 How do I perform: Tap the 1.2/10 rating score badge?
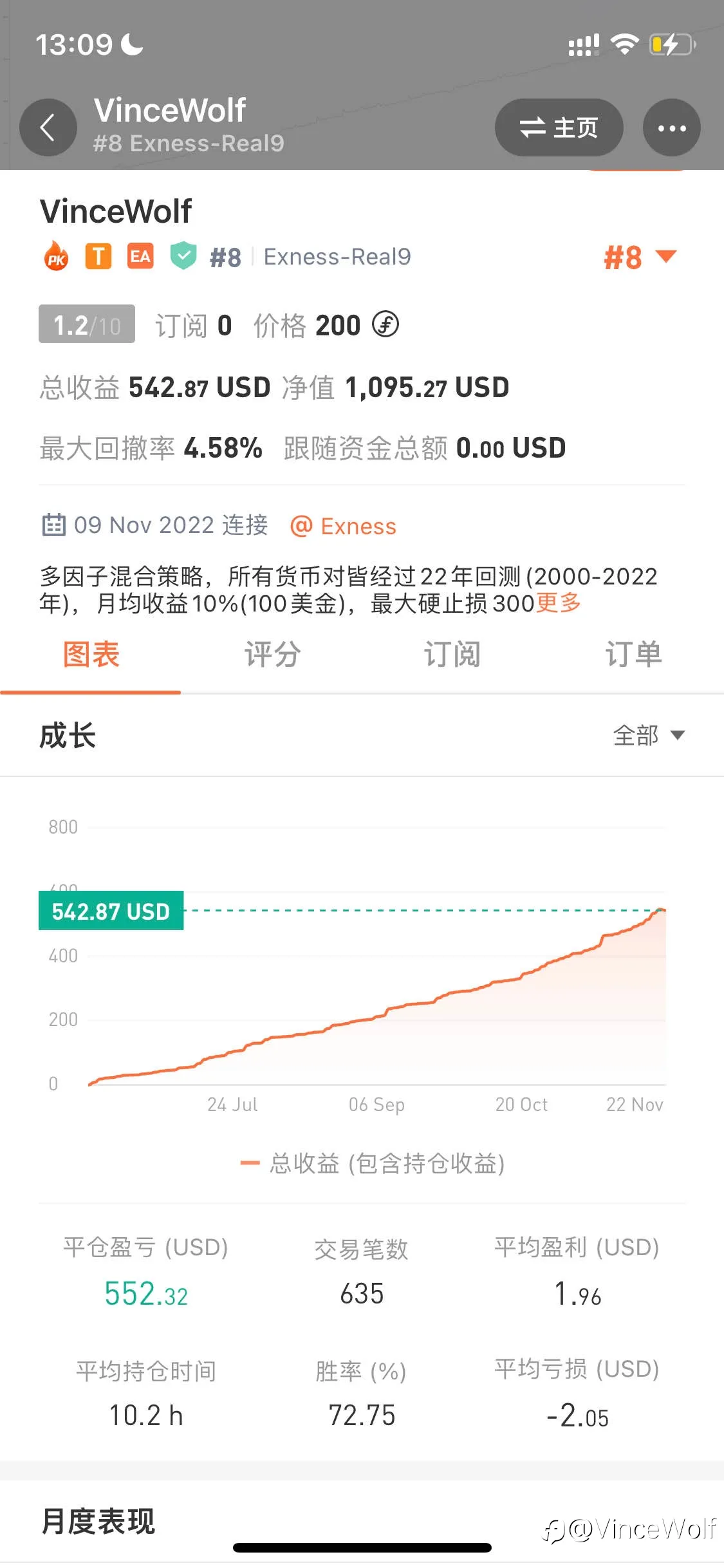click(87, 324)
